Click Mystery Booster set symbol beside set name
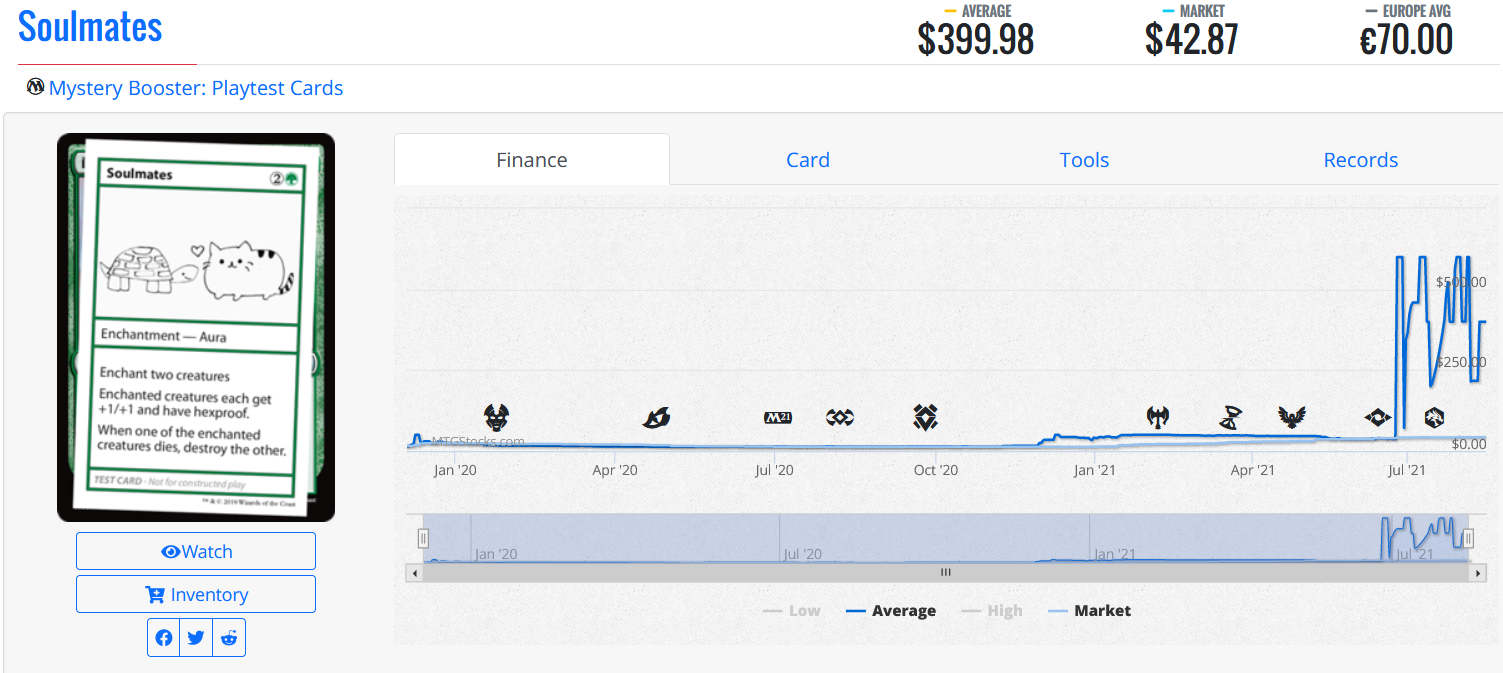The height and width of the screenshot is (673, 1503). click(36, 87)
